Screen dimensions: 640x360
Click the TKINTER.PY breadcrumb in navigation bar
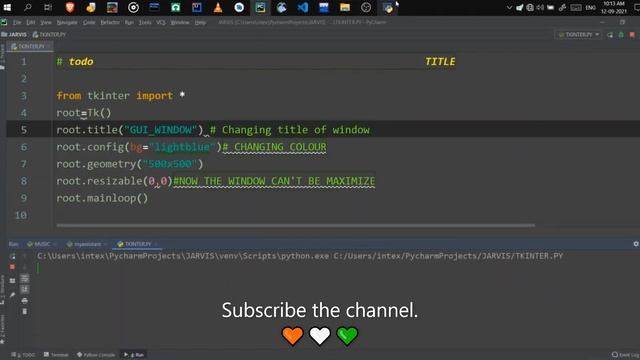click(49, 35)
